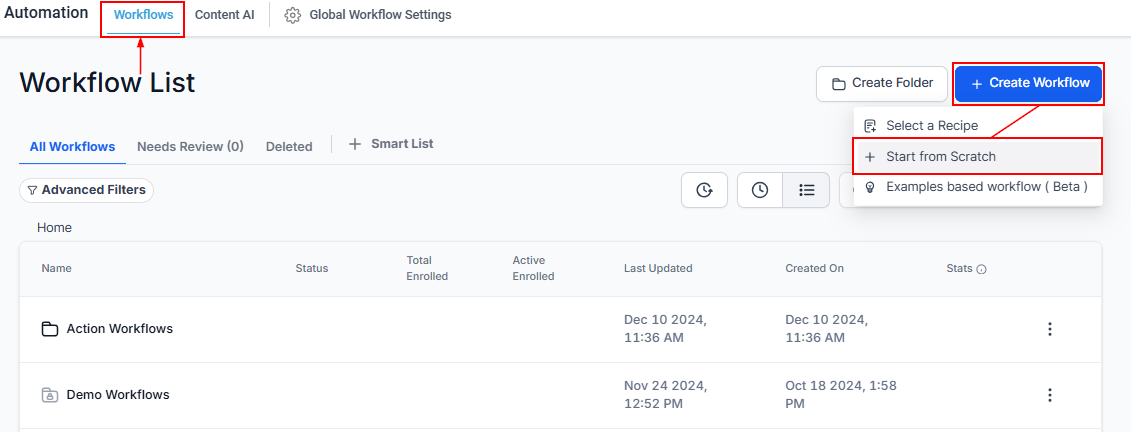
Task: Click the Action Workflows folder icon
Action: tap(50, 329)
